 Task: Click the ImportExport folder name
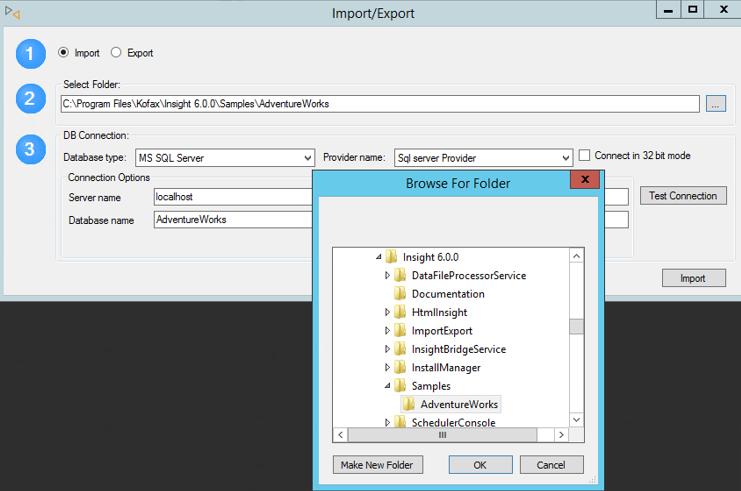tap(442, 331)
